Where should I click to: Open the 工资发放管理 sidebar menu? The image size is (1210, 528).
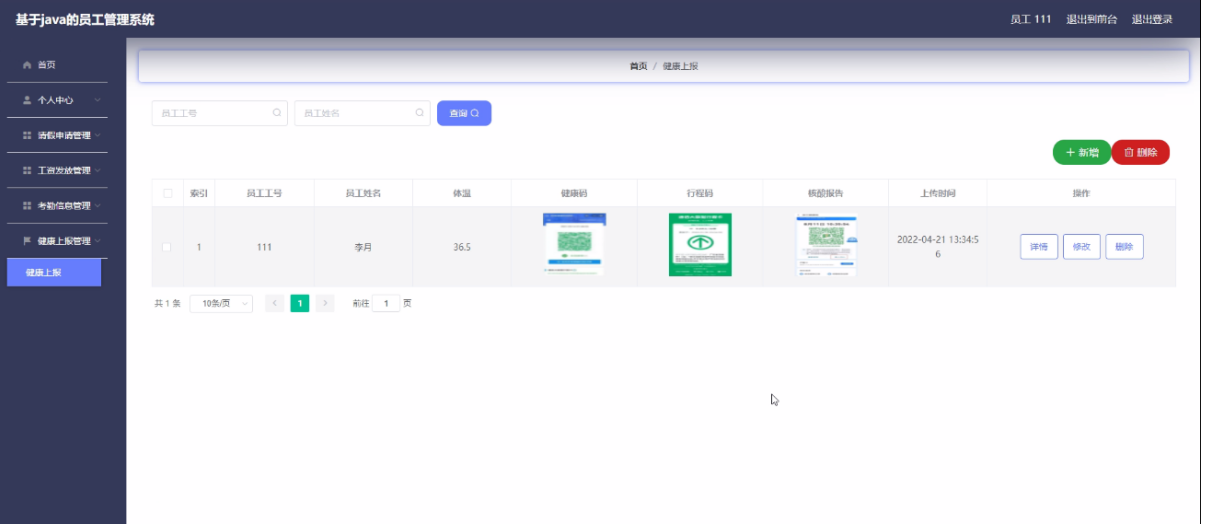57,171
